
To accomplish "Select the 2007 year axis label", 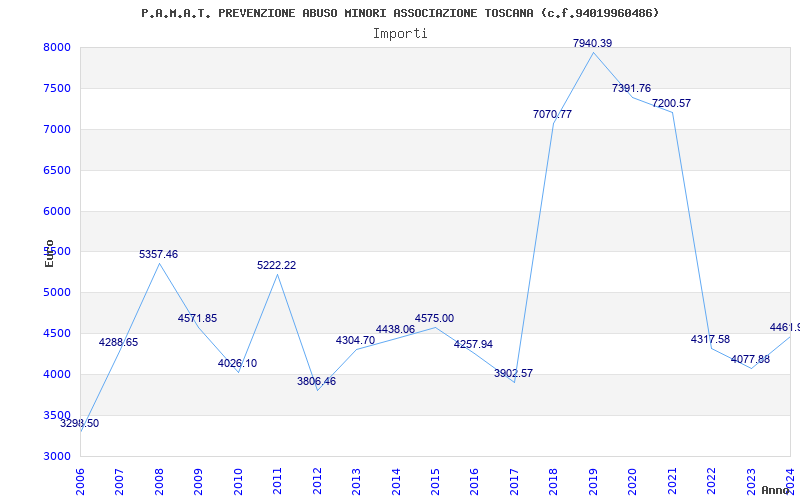I will tap(119, 482).
